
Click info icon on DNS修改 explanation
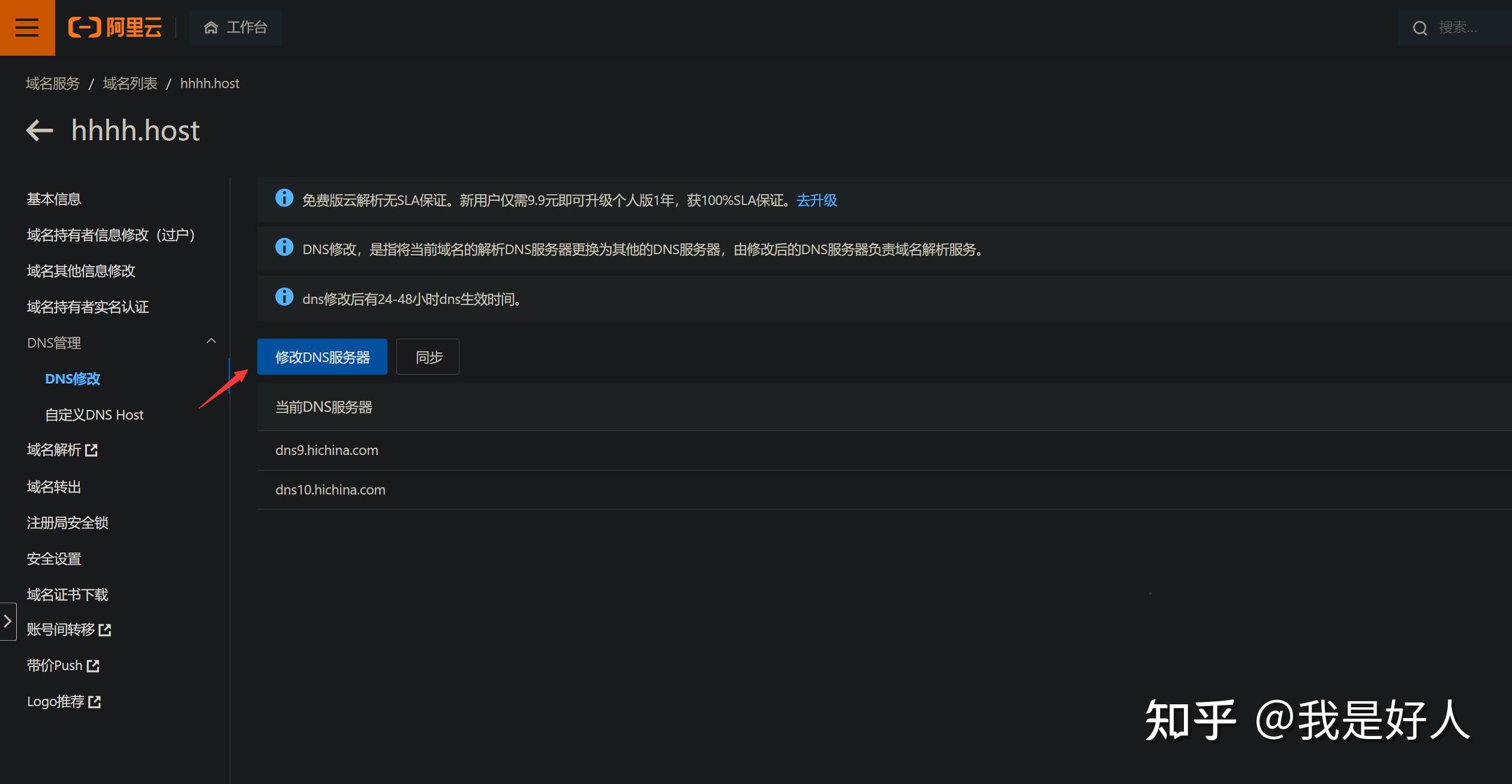pos(284,247)
